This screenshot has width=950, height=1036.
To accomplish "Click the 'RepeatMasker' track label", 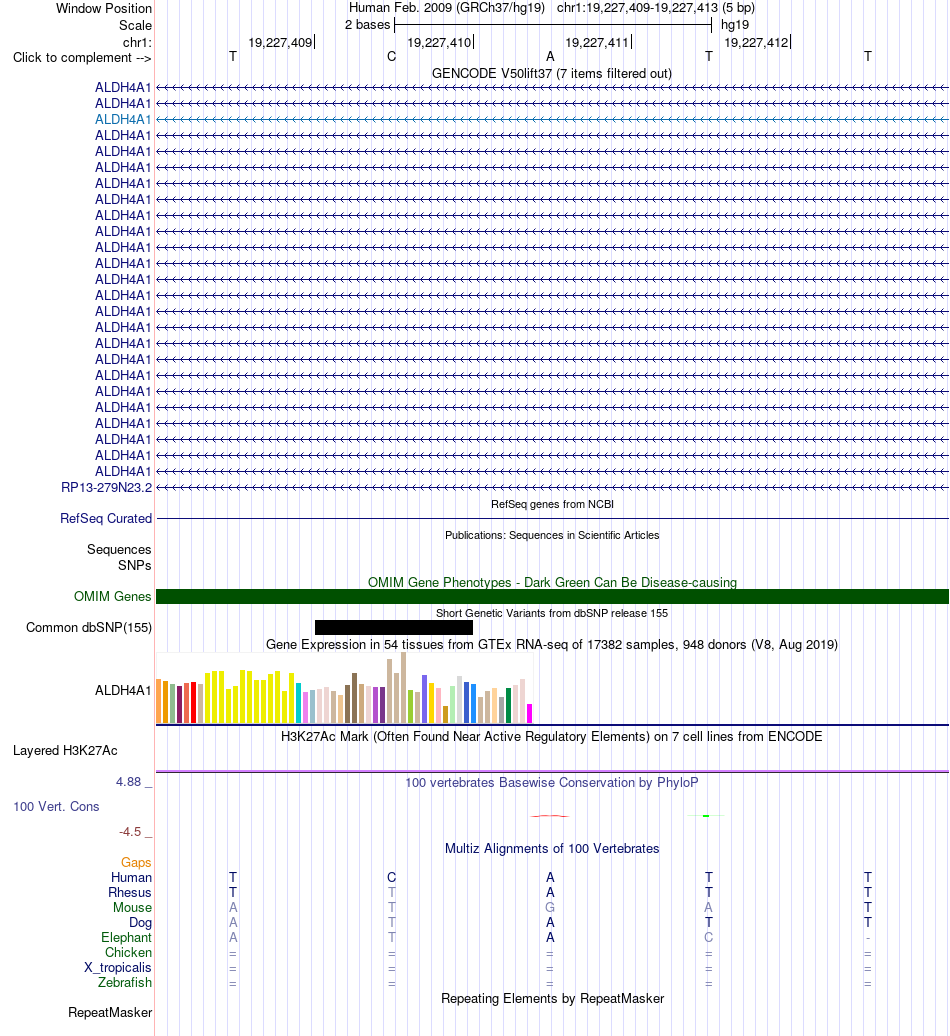I will 110,1013.
